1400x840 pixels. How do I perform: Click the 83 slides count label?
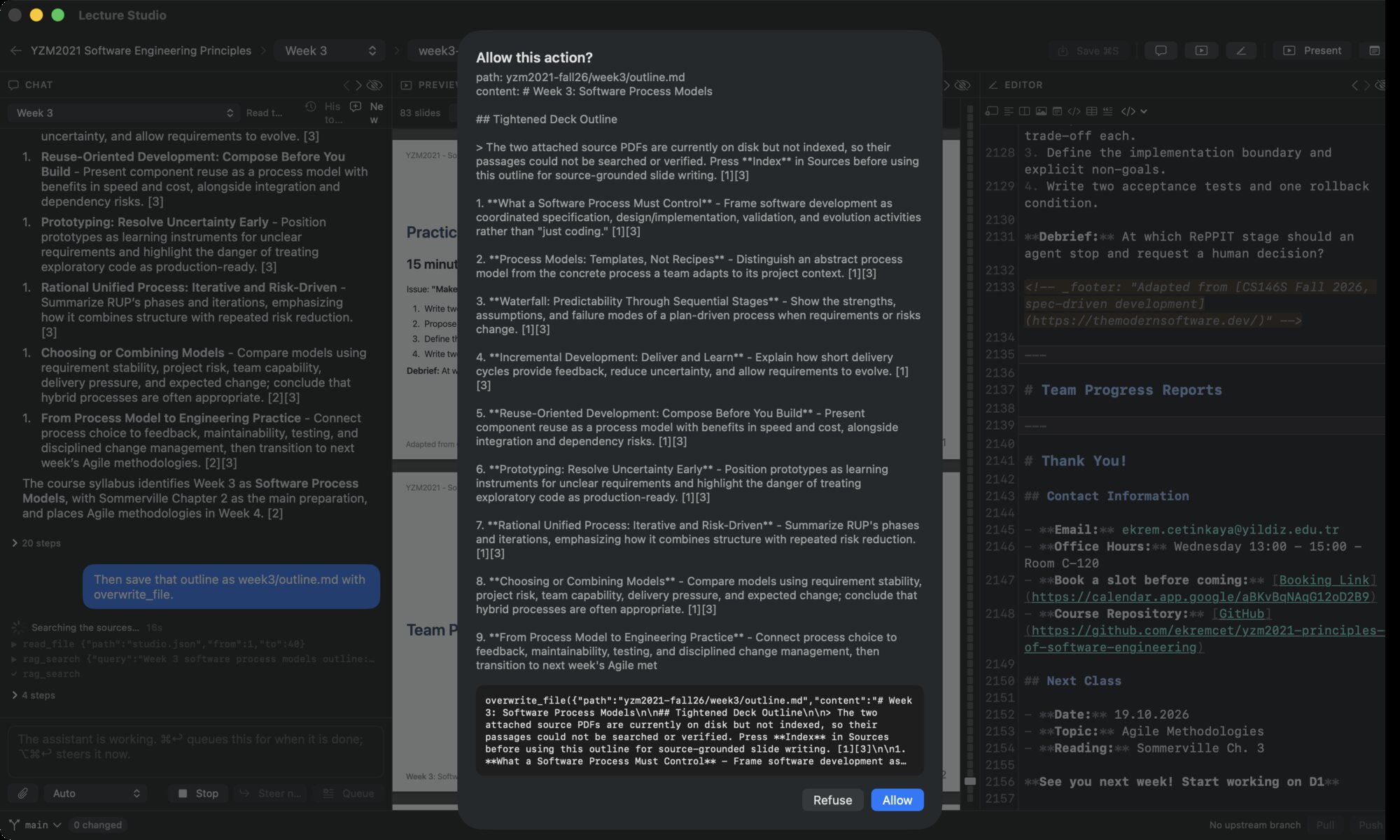(420, 113)
